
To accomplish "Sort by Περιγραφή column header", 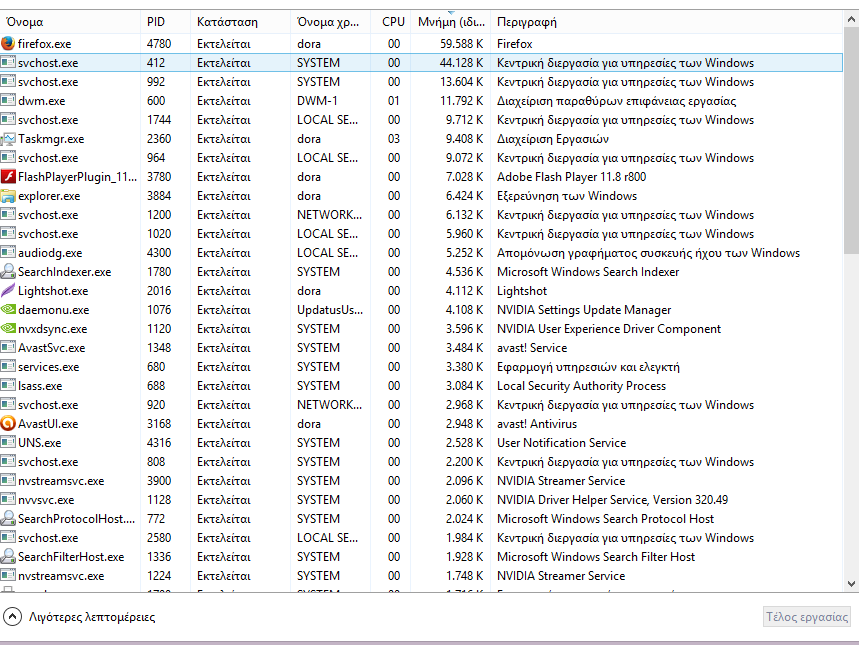I will pyautogui.click(x=666, y=22).
